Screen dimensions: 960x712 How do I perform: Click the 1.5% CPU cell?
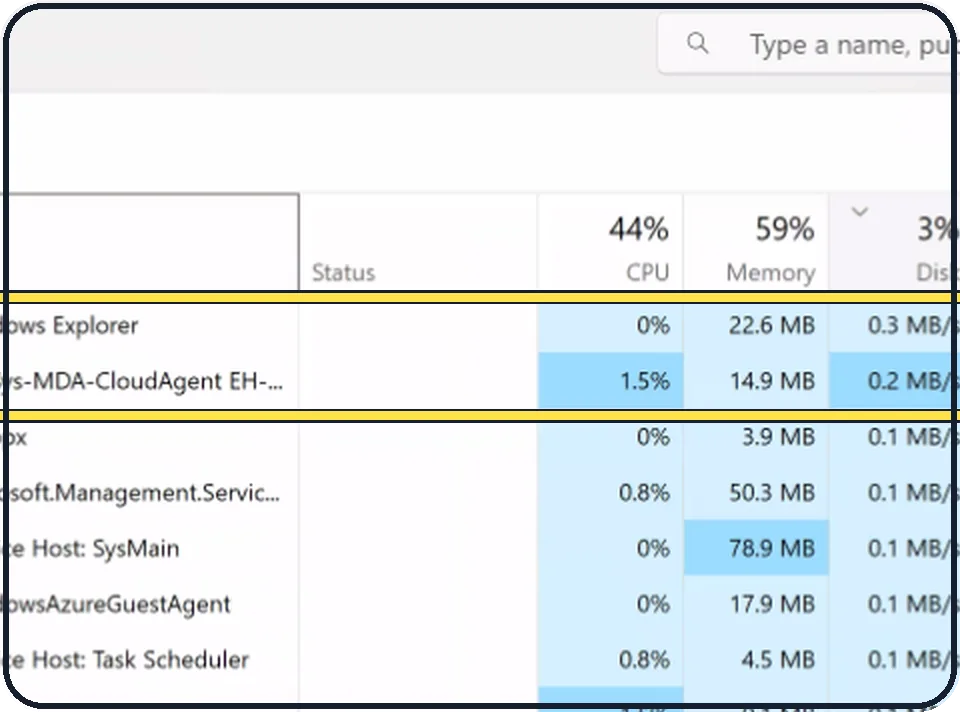(610, 381)
